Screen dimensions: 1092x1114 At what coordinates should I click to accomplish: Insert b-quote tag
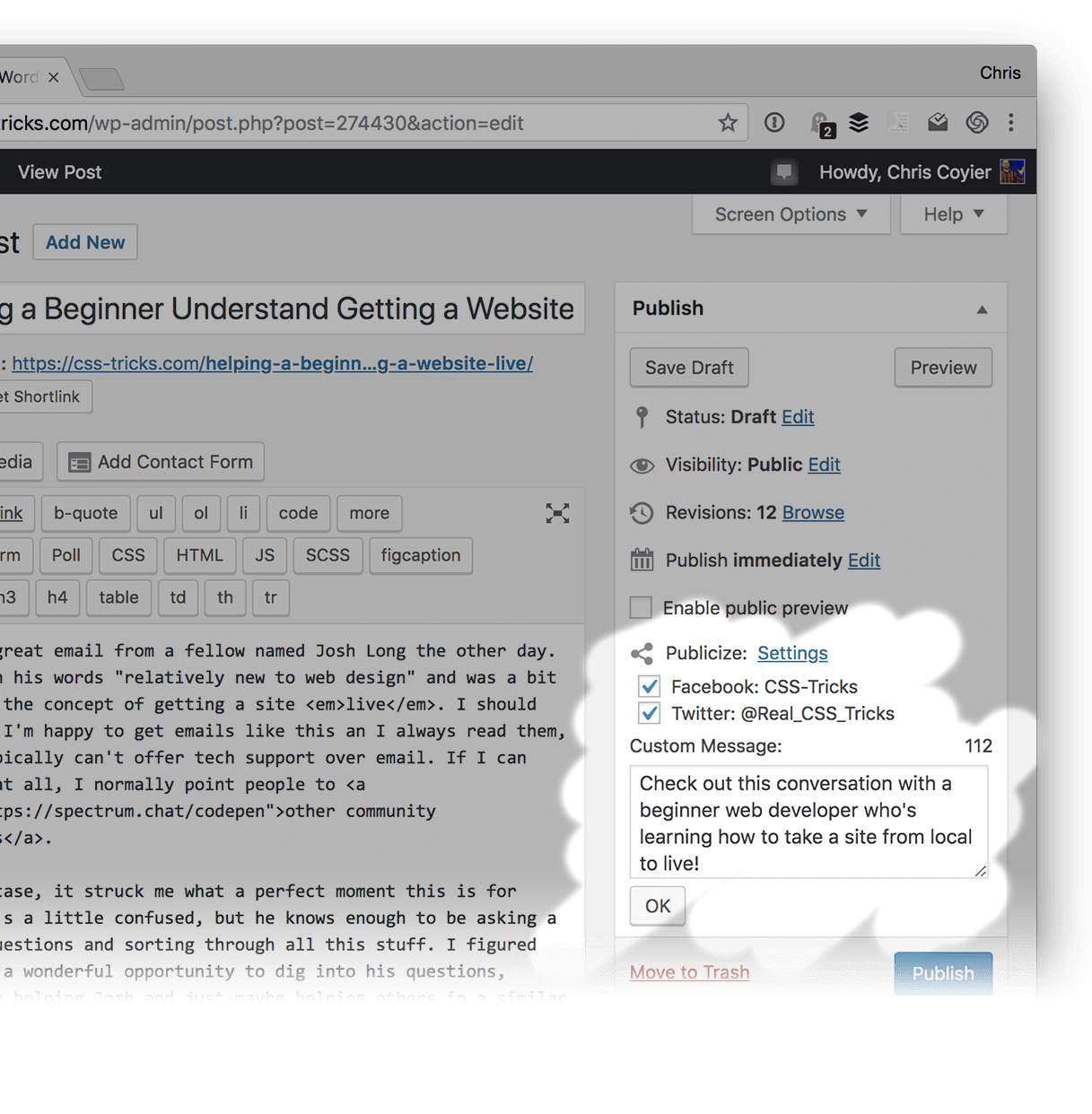point(85,513)
